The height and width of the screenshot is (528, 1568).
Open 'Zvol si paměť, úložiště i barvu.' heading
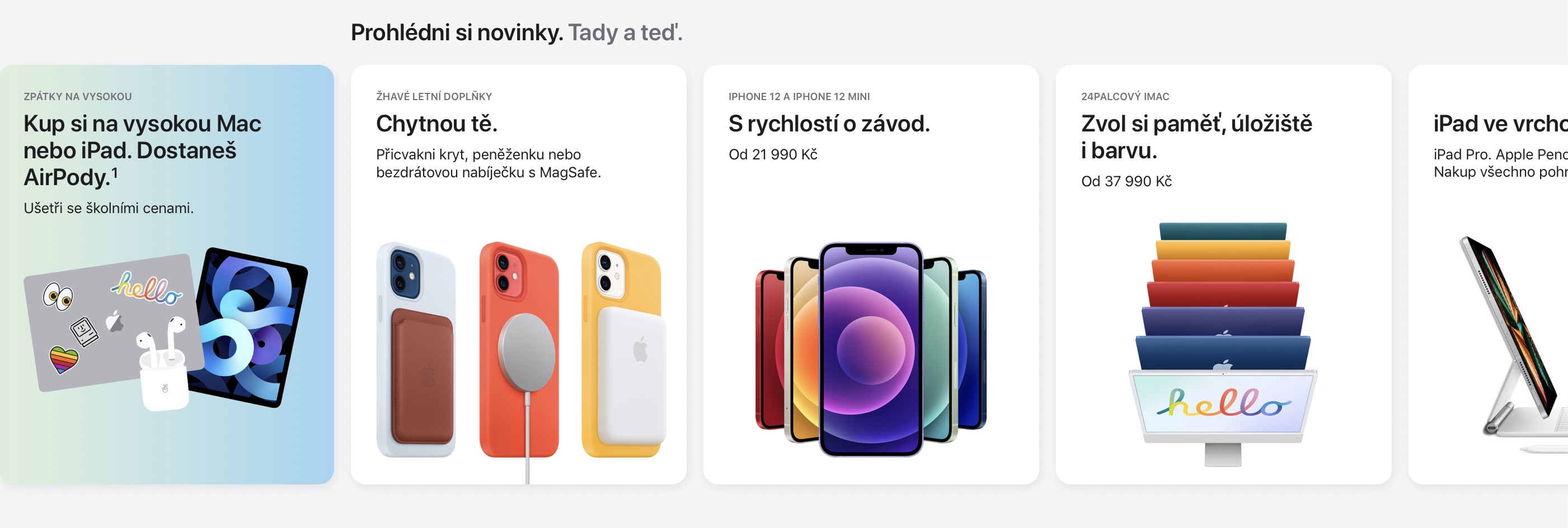[x=1196, y=137]
